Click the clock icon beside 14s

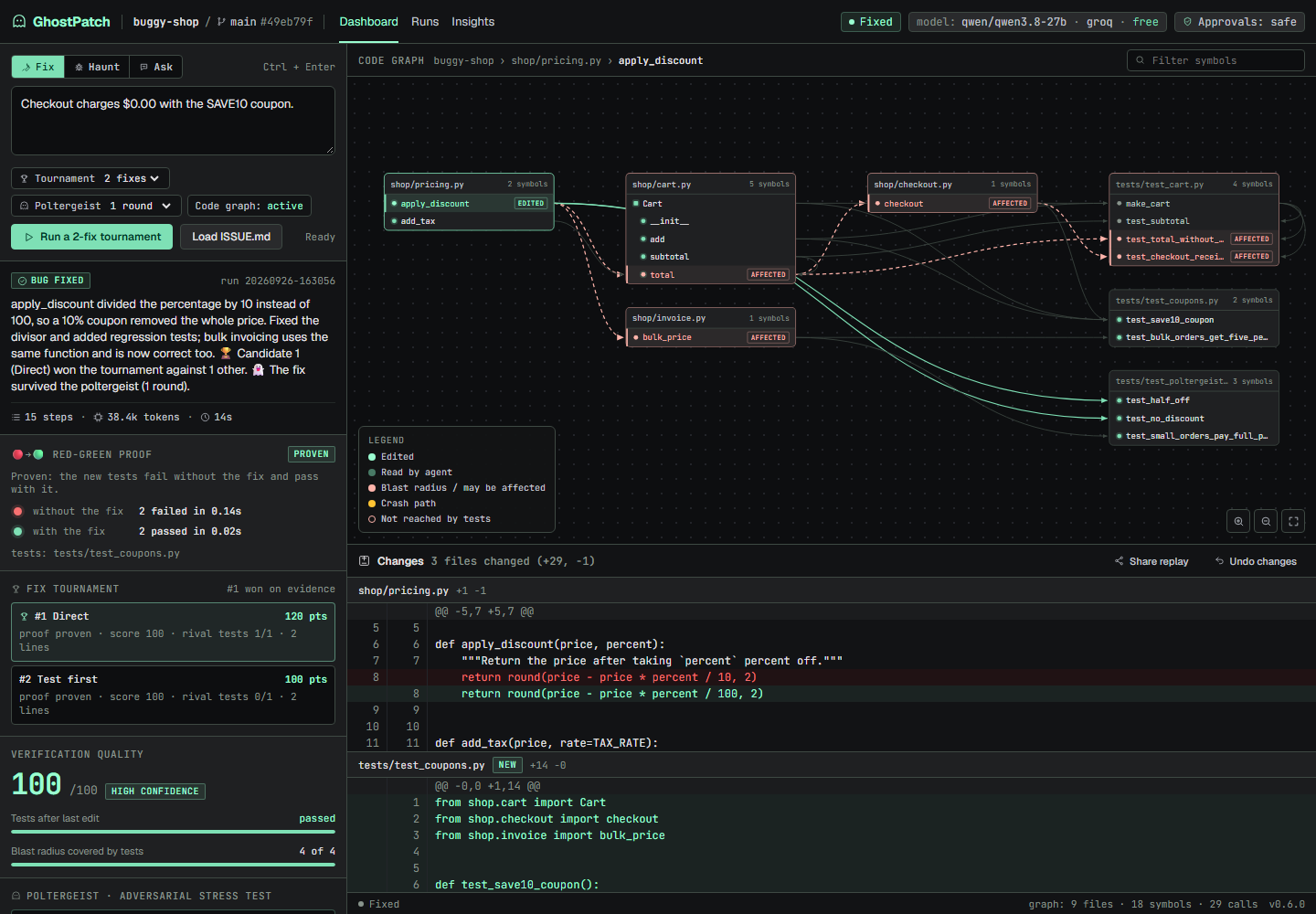[205, 417]
